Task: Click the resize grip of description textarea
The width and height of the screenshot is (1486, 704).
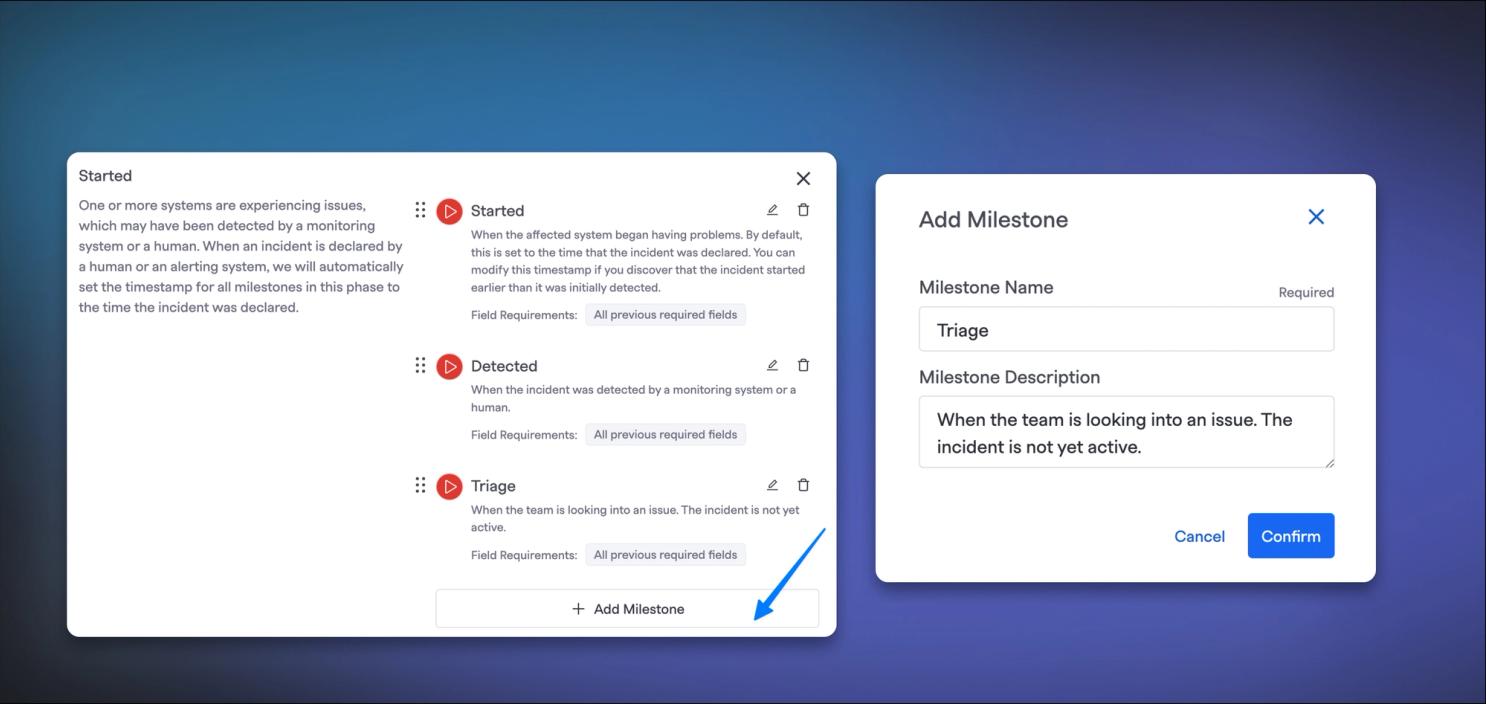Action: click(x=1328, y=461)
